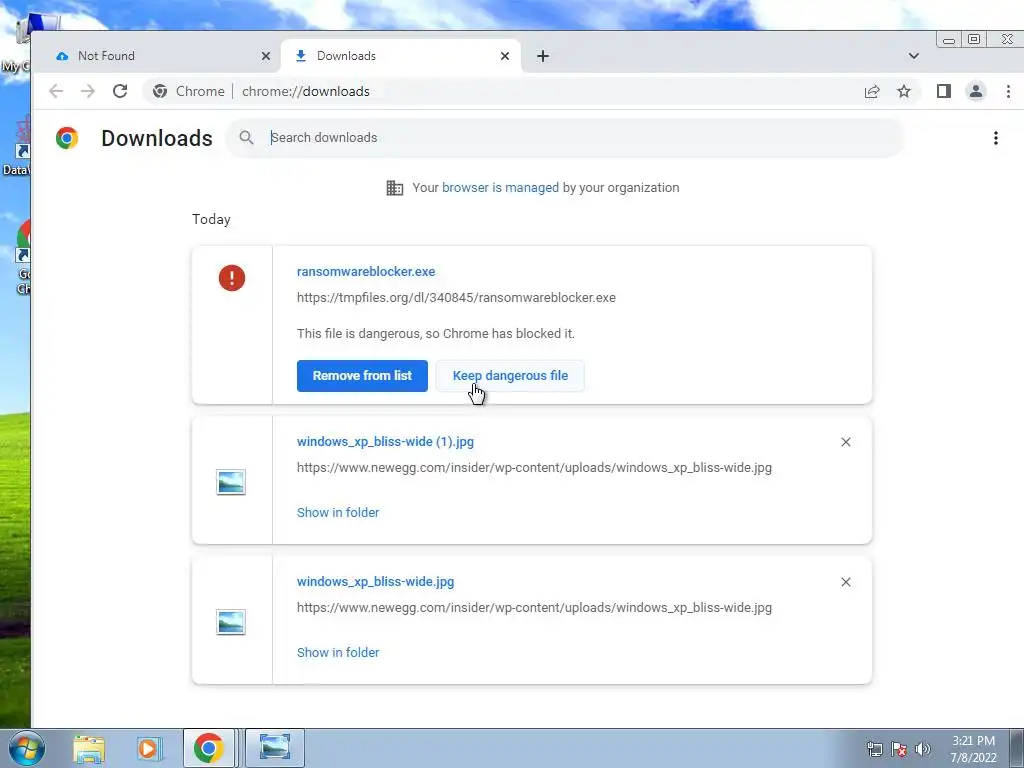Click the Chrome taskbar icon
Image resolution: width=1024 pixels, height=768 pixels.
(x=209, y=748)
